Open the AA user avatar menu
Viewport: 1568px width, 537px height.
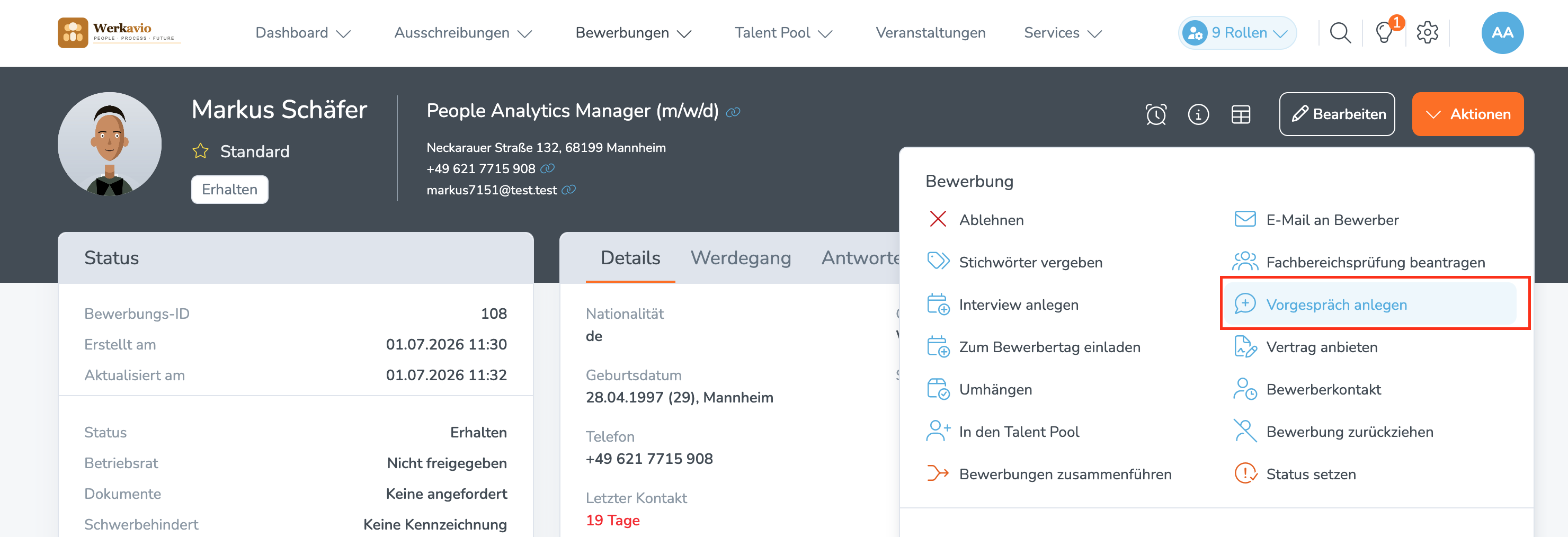[1502, 33]
